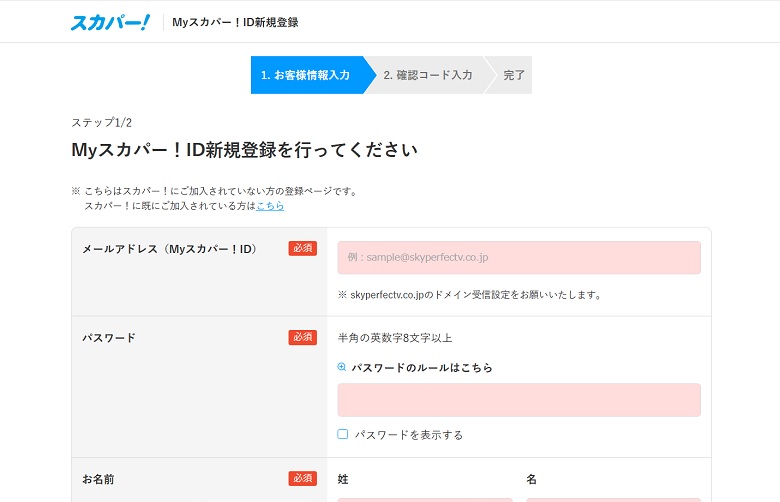Click the 半角の英数字8文字以上 hint text
The height and width of the screenshot is (502, 780).
(395, 338)
